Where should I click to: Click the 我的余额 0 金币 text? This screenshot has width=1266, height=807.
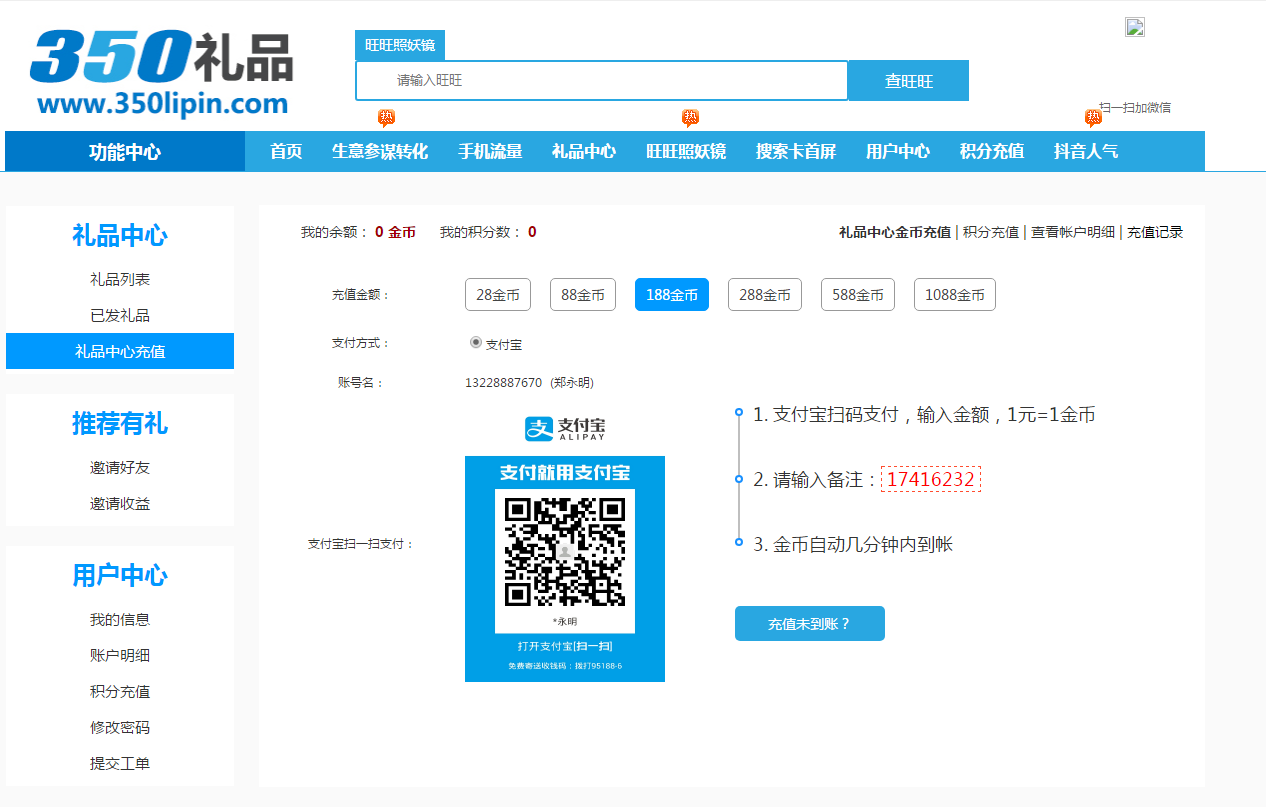pos(358,232)
